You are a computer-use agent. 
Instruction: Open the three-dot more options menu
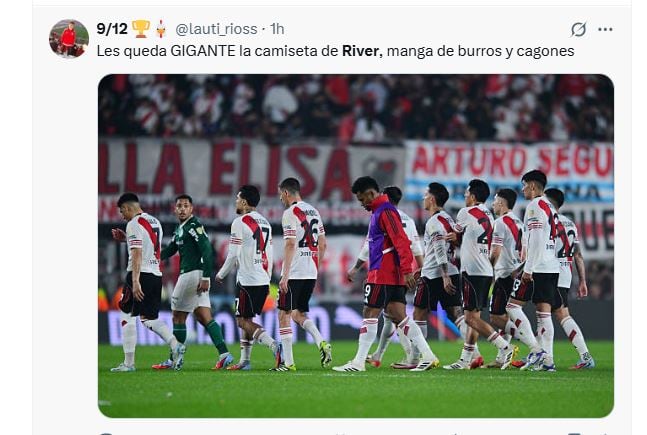click(x=605, y=29)
